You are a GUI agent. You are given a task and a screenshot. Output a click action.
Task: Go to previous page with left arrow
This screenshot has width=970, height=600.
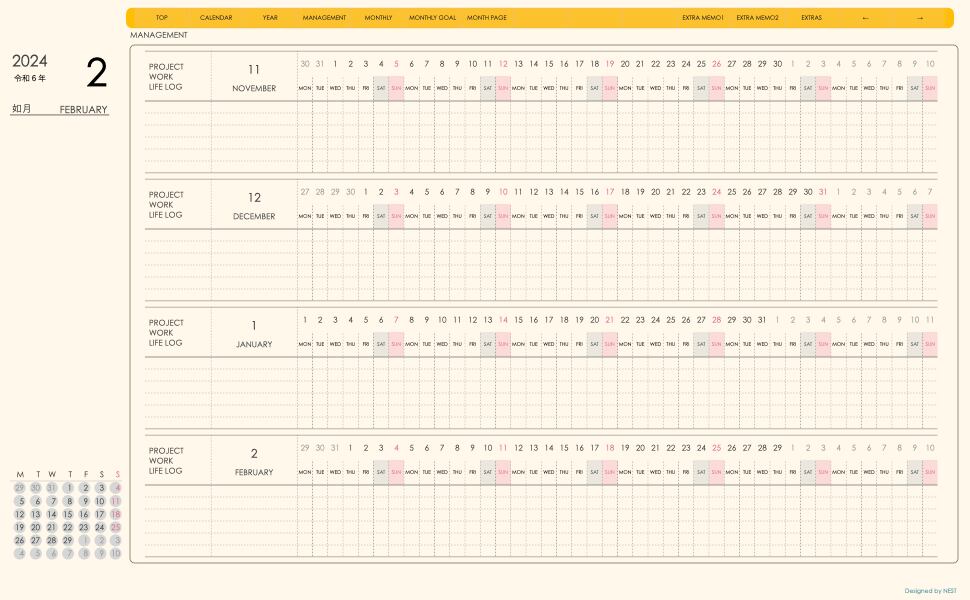click(865, 18)
